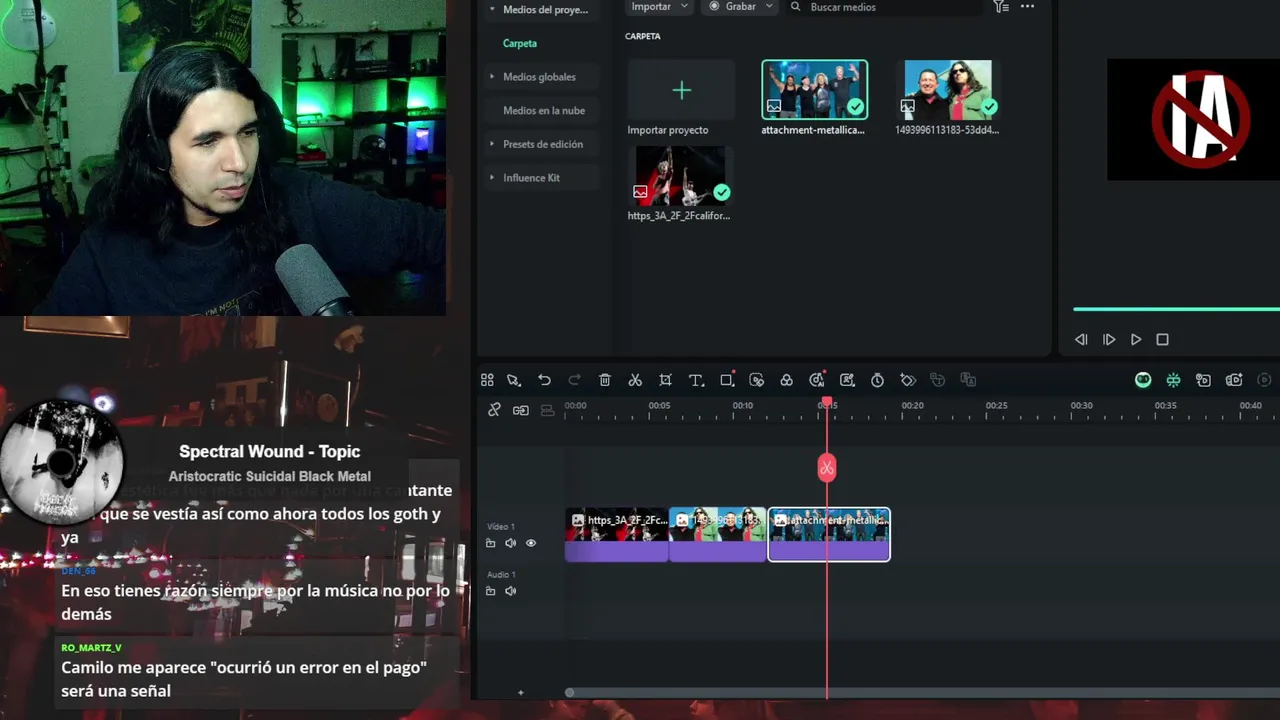Add text with the T tool icon
This screenshot has height=720, width=1280.
pyautogui.click(x=696, y=380)
